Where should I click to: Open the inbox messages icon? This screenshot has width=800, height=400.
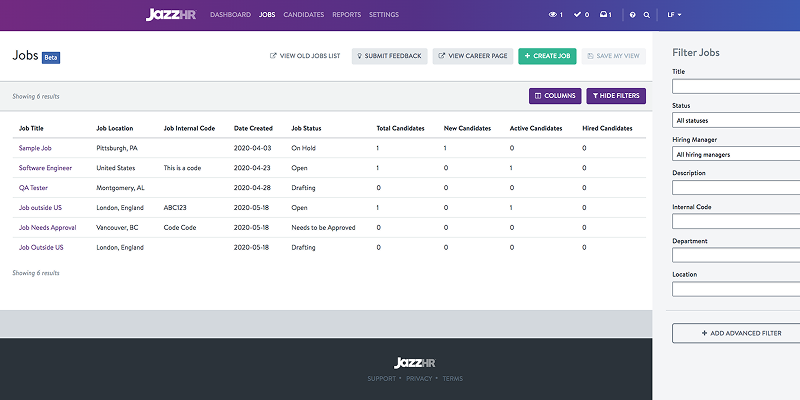[x=606, y=15]
